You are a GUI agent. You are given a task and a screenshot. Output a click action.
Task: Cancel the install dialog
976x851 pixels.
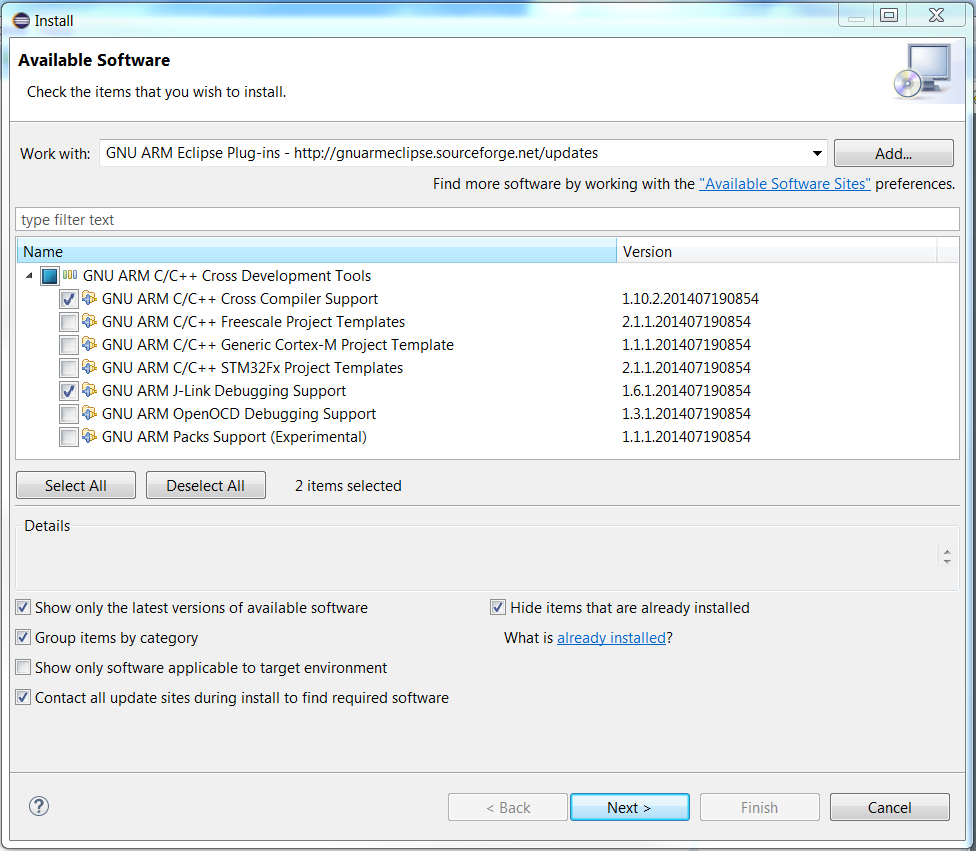pyautogui.click(x=889, y=807)
